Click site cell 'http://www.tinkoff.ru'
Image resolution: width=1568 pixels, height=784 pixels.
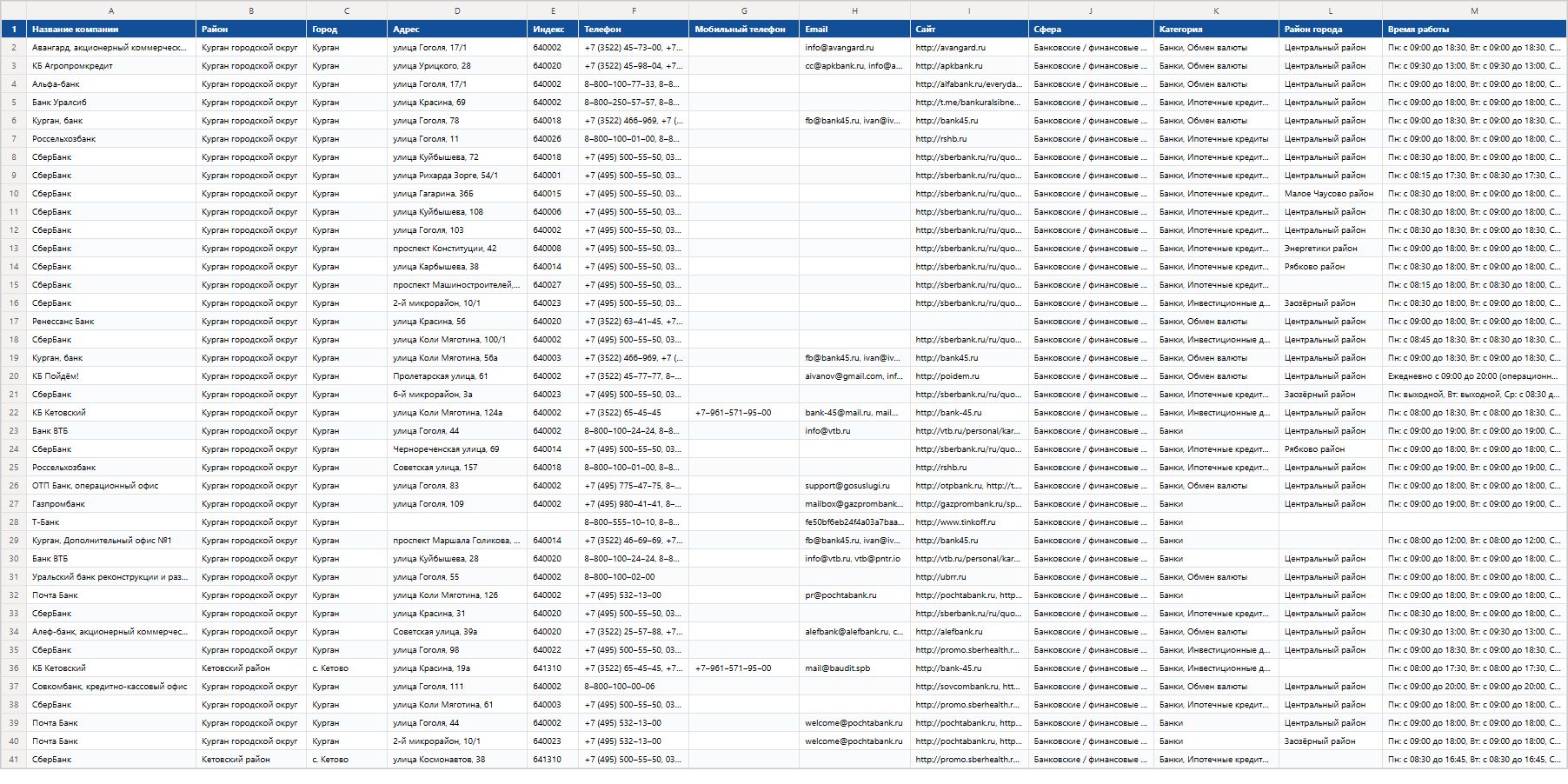(969, 522)
